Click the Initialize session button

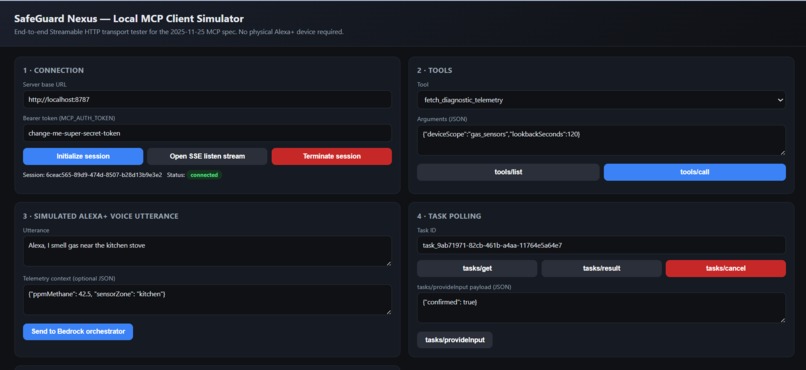[83, 156]
